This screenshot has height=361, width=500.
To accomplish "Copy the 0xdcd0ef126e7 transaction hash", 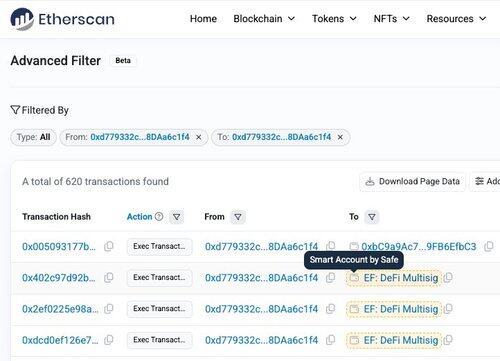I will pyautogui.click(x=109, y=340).
